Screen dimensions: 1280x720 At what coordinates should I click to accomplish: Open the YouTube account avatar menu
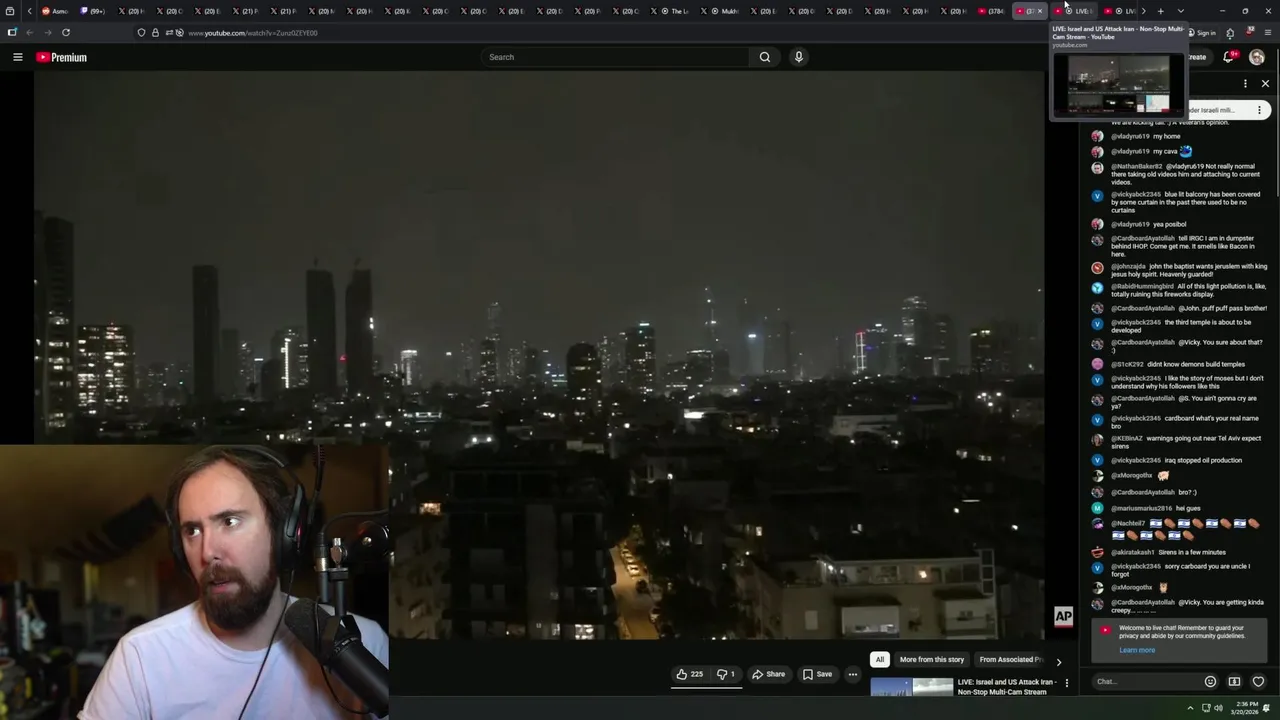point(1256,57)
